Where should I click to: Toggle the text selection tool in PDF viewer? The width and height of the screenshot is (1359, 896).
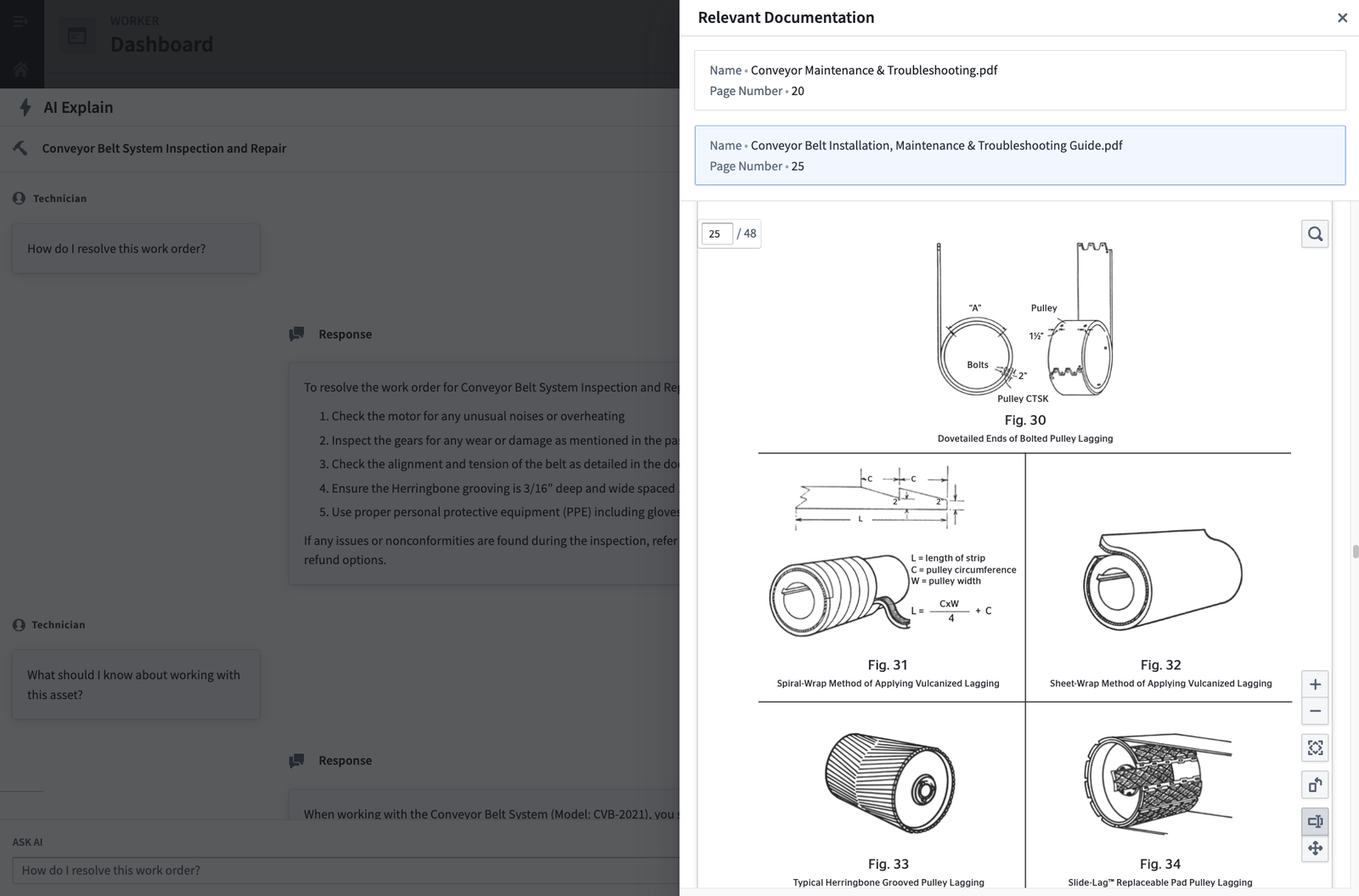tap(1315, 821)
